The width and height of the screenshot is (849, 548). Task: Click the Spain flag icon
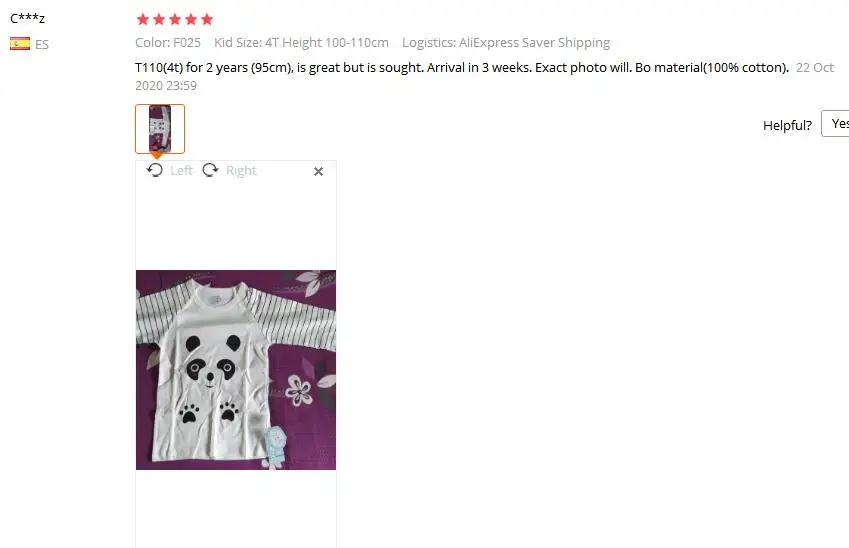(20, 44)
